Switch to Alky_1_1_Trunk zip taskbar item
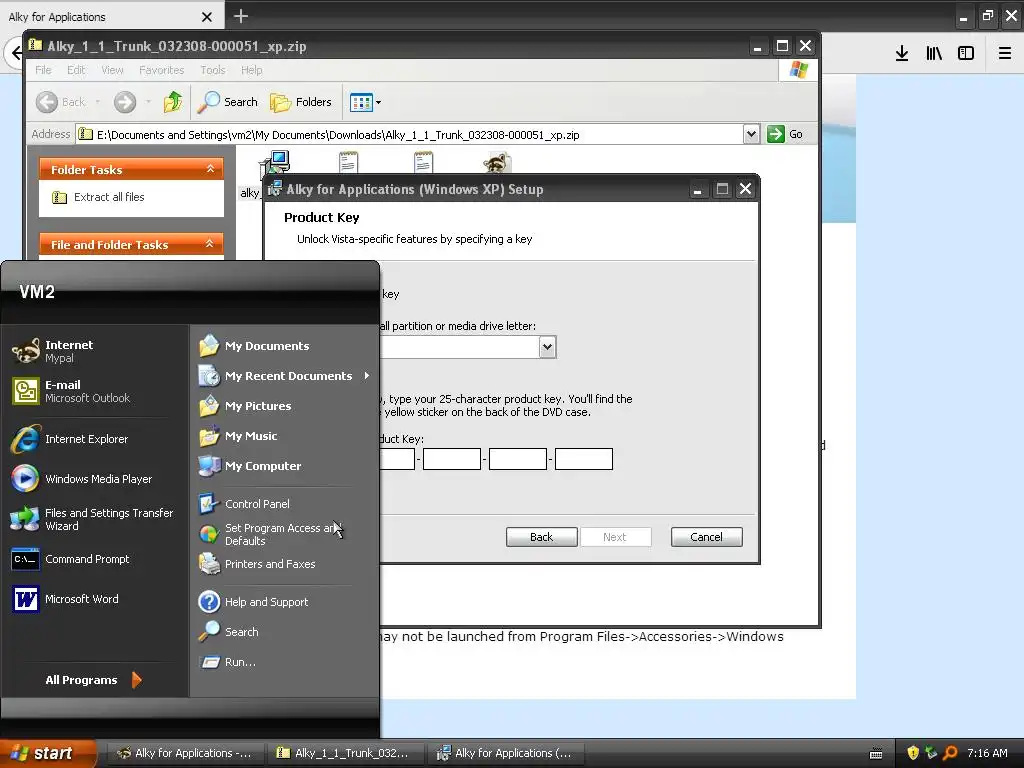1024x768 pixels. [346, 753]
